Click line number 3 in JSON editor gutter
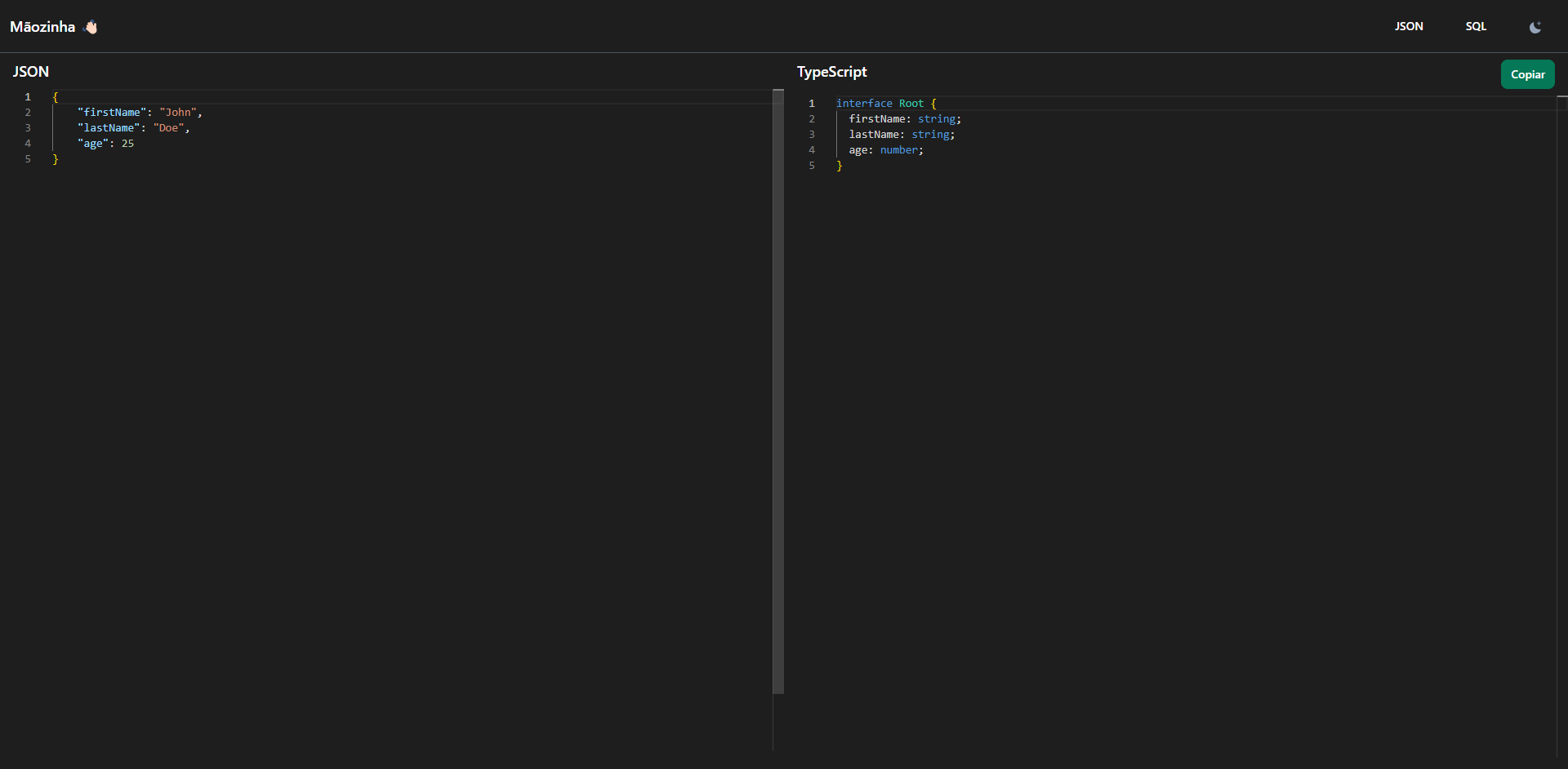The height and width of the screenshot is (769, 1568). pos(28,128)
